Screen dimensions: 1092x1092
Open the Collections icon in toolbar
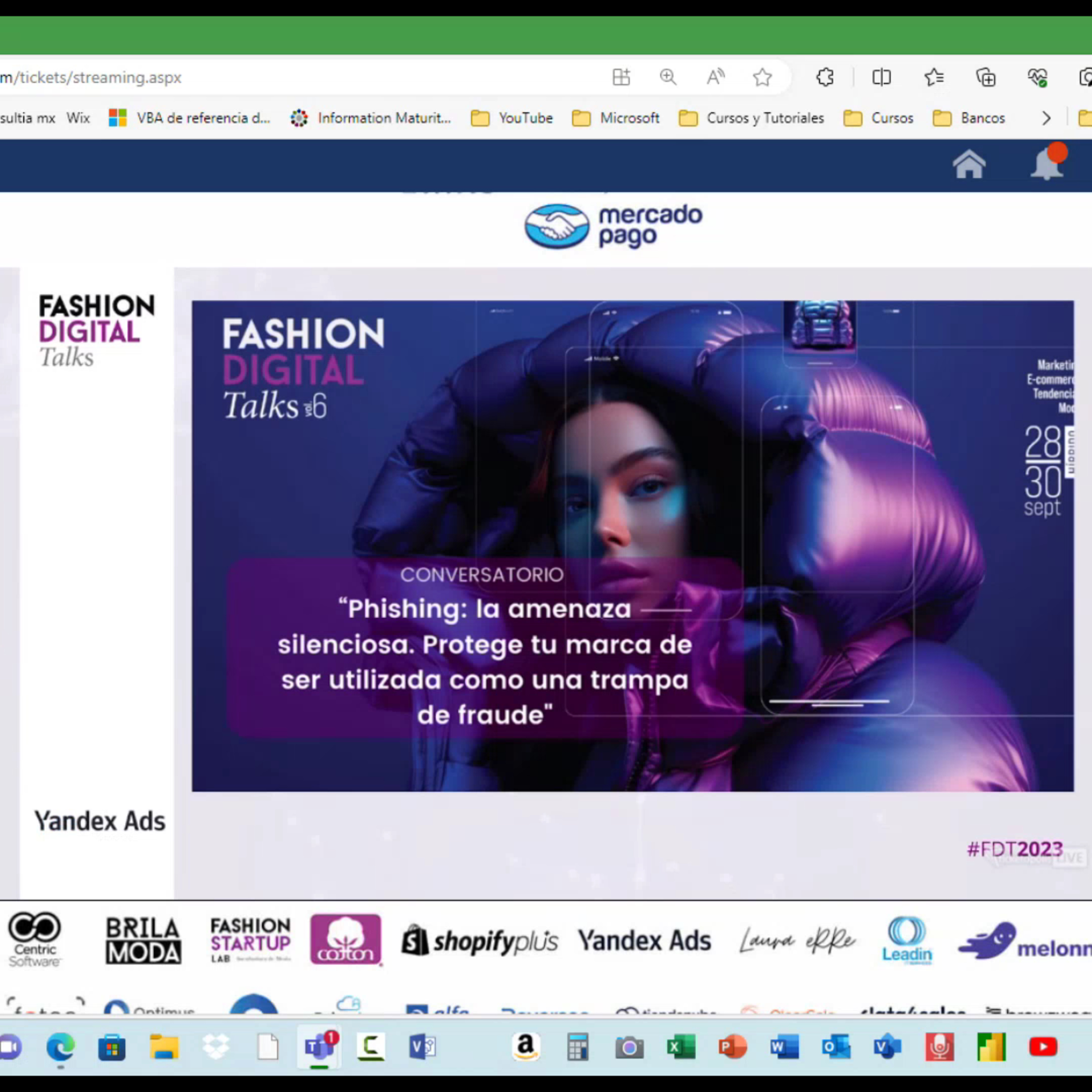986,77
